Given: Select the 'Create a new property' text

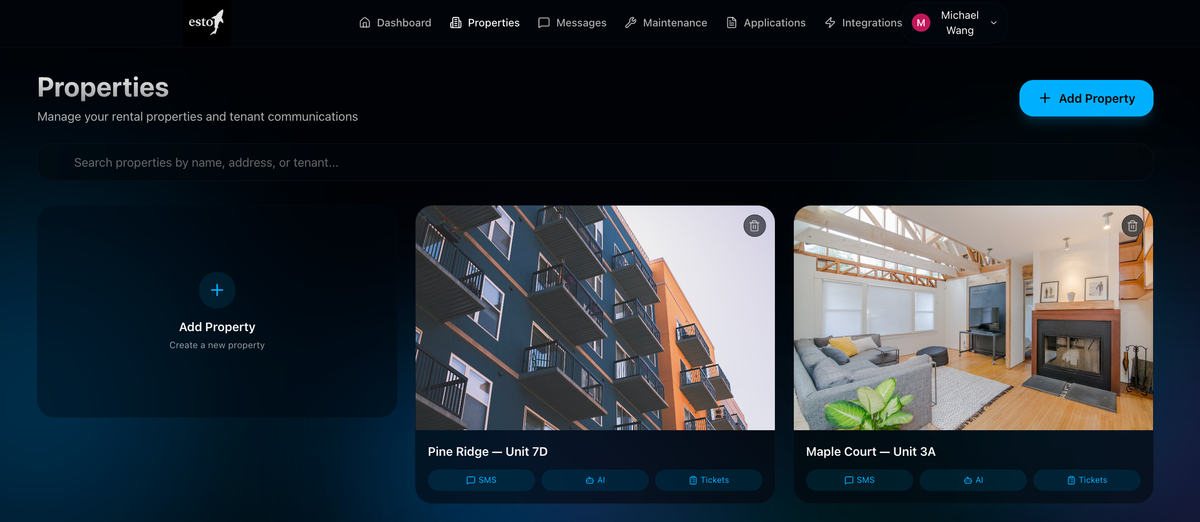Looking at the screenshot, I should tap(217, 345).
